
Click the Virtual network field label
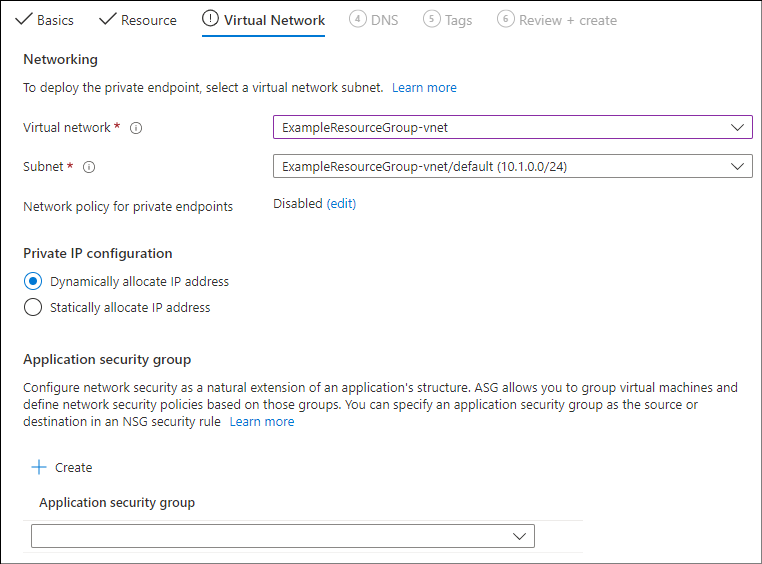point(67,127)
